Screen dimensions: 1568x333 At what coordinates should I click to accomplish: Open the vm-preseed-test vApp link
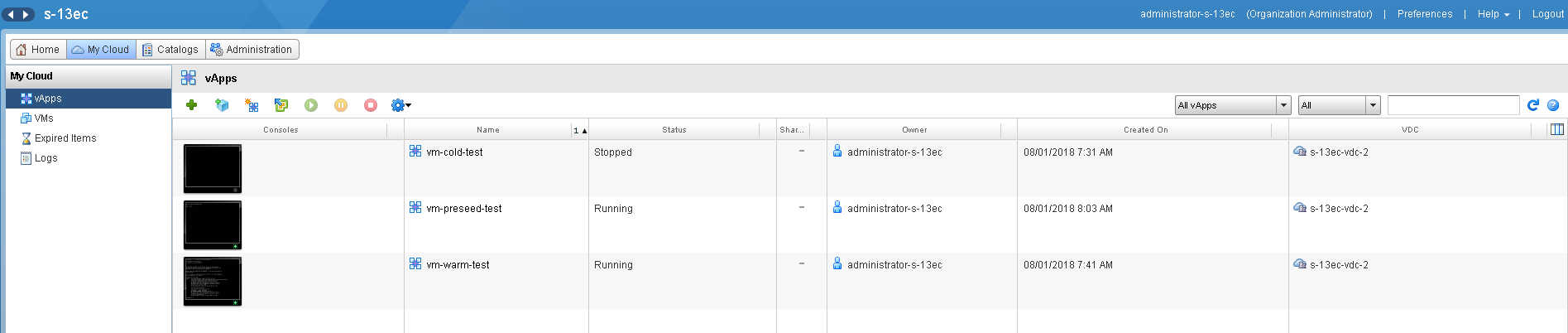(x=464, y=209)
